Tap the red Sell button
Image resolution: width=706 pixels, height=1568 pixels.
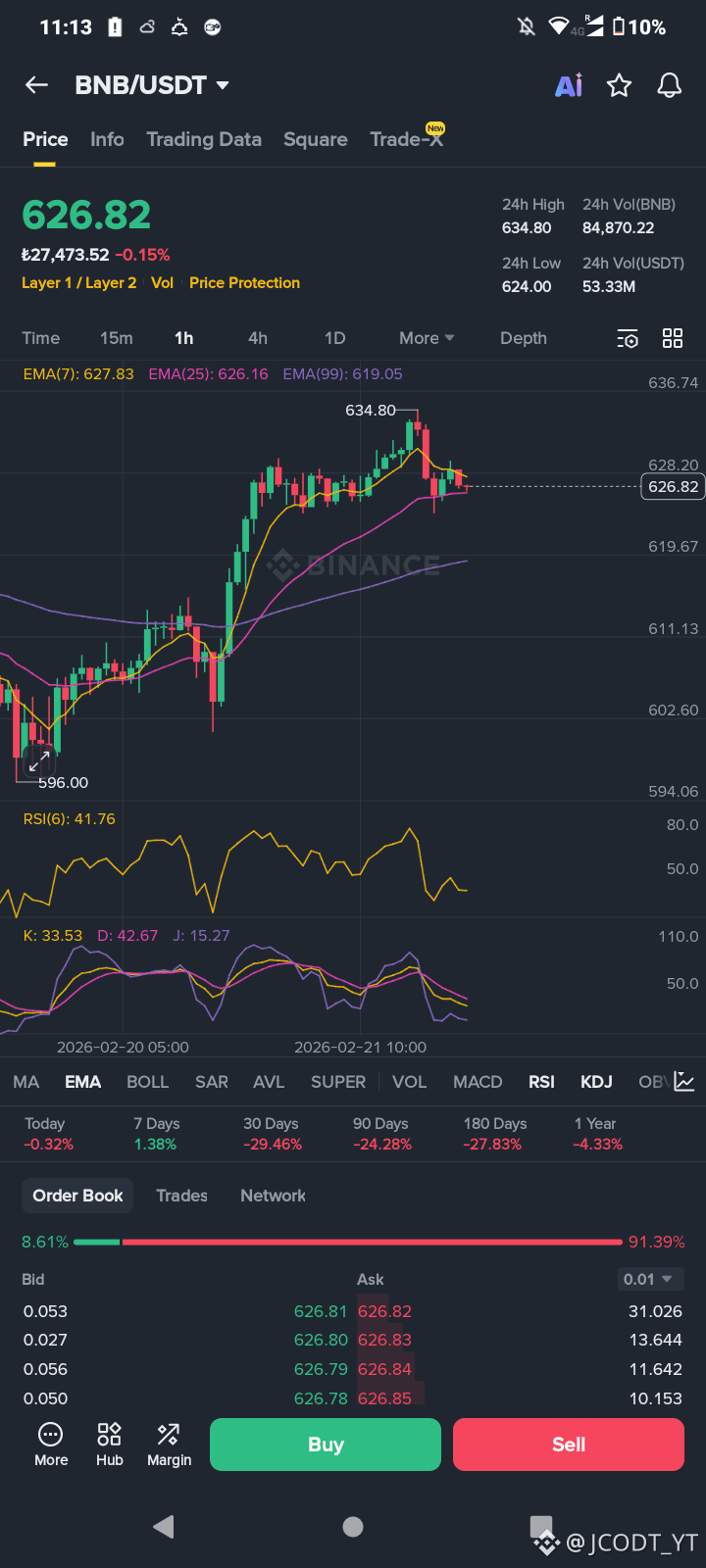(x=569, y=1445)
